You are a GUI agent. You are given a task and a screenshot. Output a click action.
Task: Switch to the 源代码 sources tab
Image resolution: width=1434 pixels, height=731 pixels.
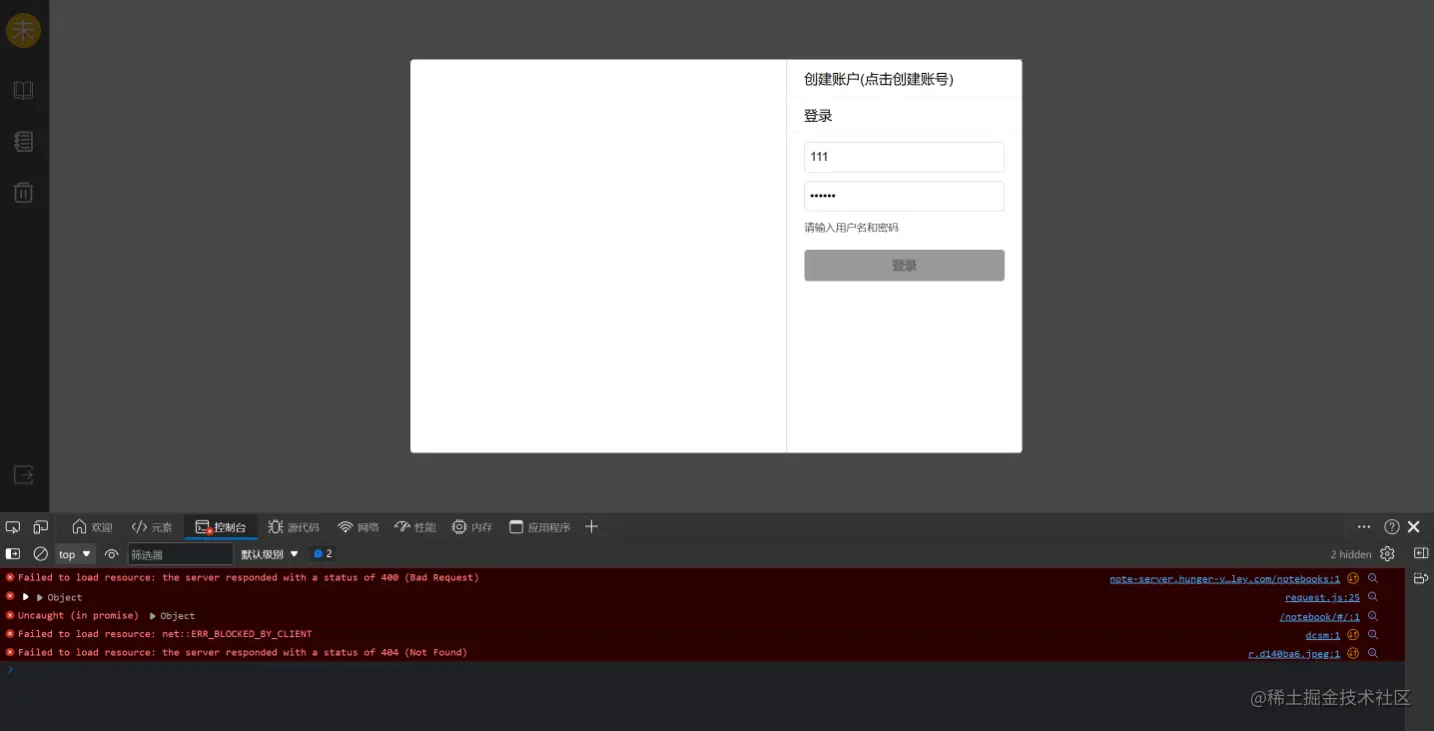click(293, 527)
